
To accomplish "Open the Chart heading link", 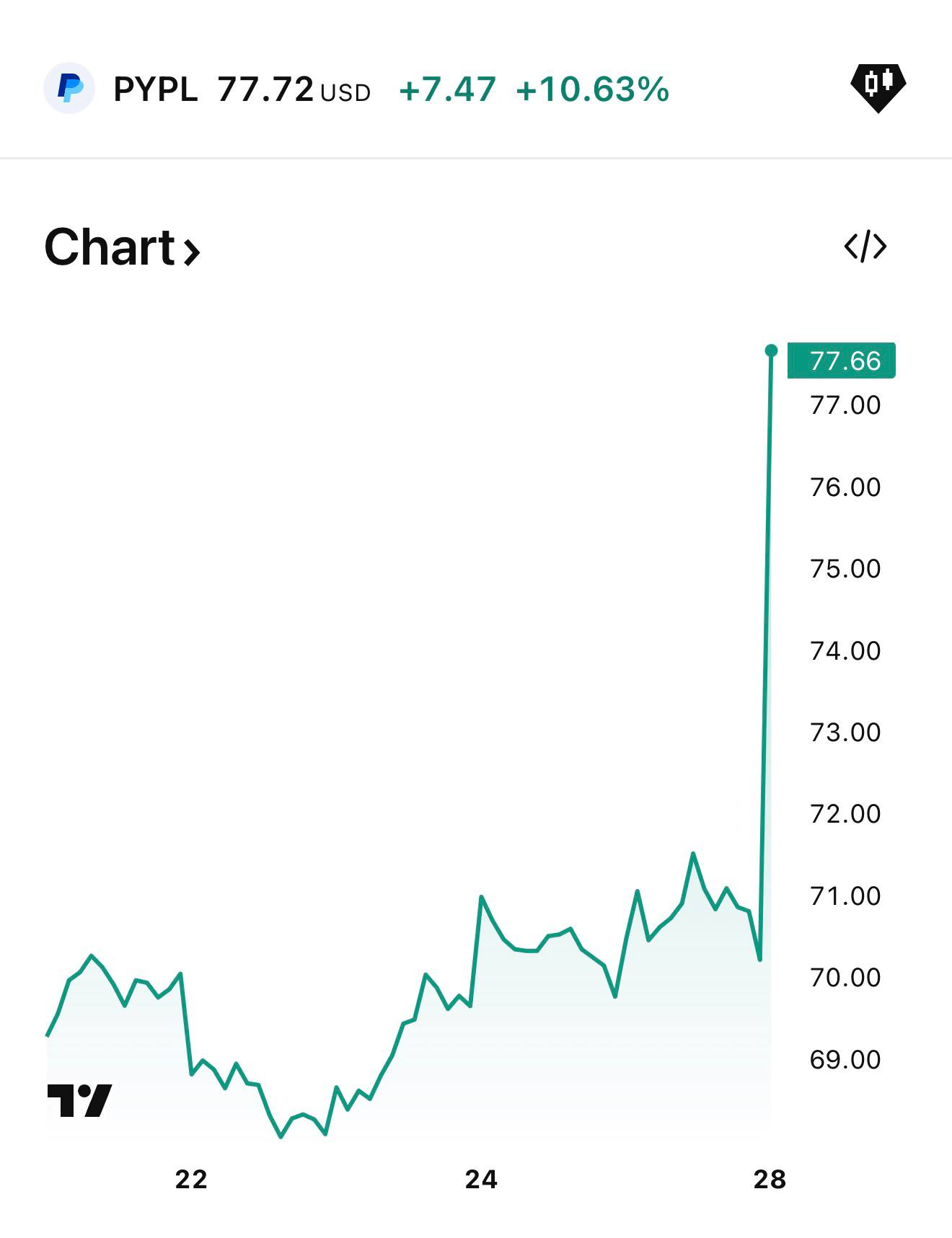I will (110, 247).
